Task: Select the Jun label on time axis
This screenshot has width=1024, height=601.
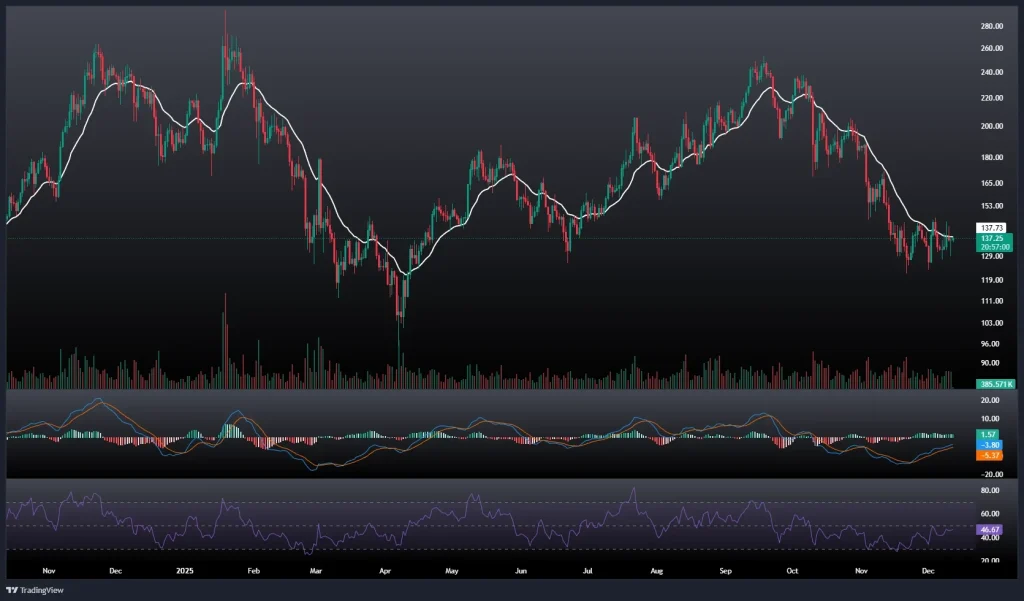Action: click(520, 570)
